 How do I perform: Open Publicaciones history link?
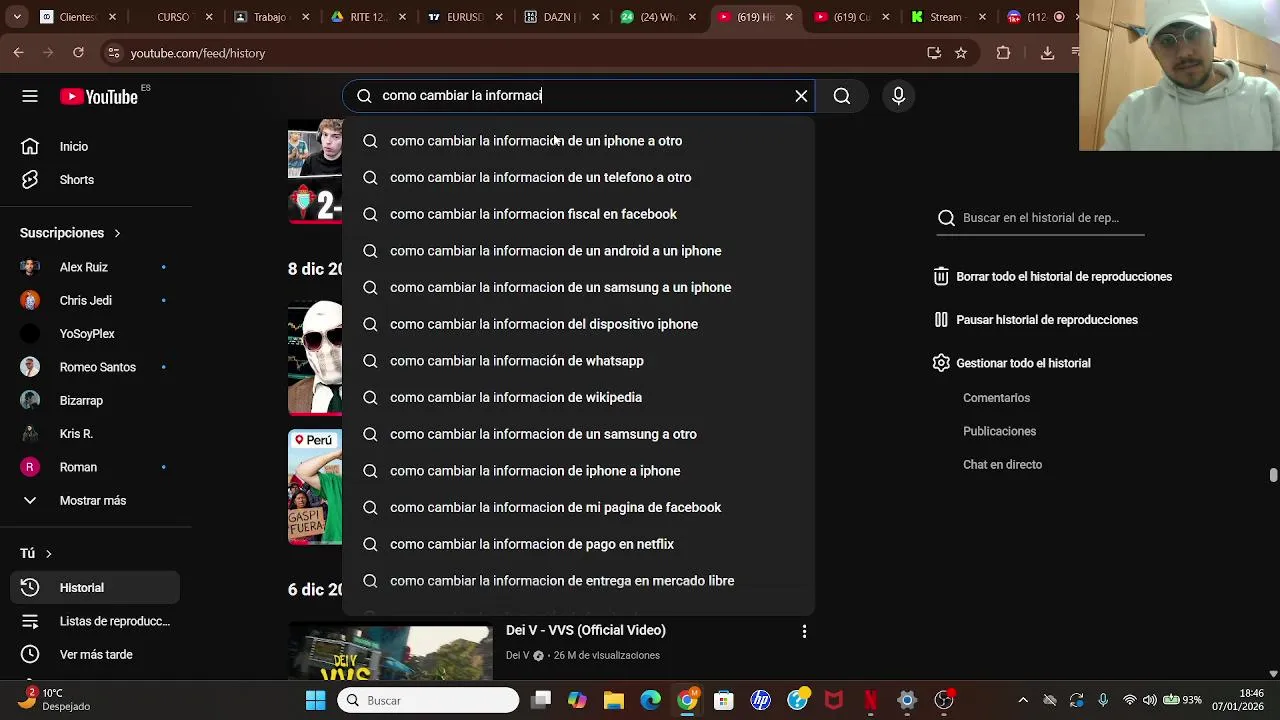[x=999, y=431]
